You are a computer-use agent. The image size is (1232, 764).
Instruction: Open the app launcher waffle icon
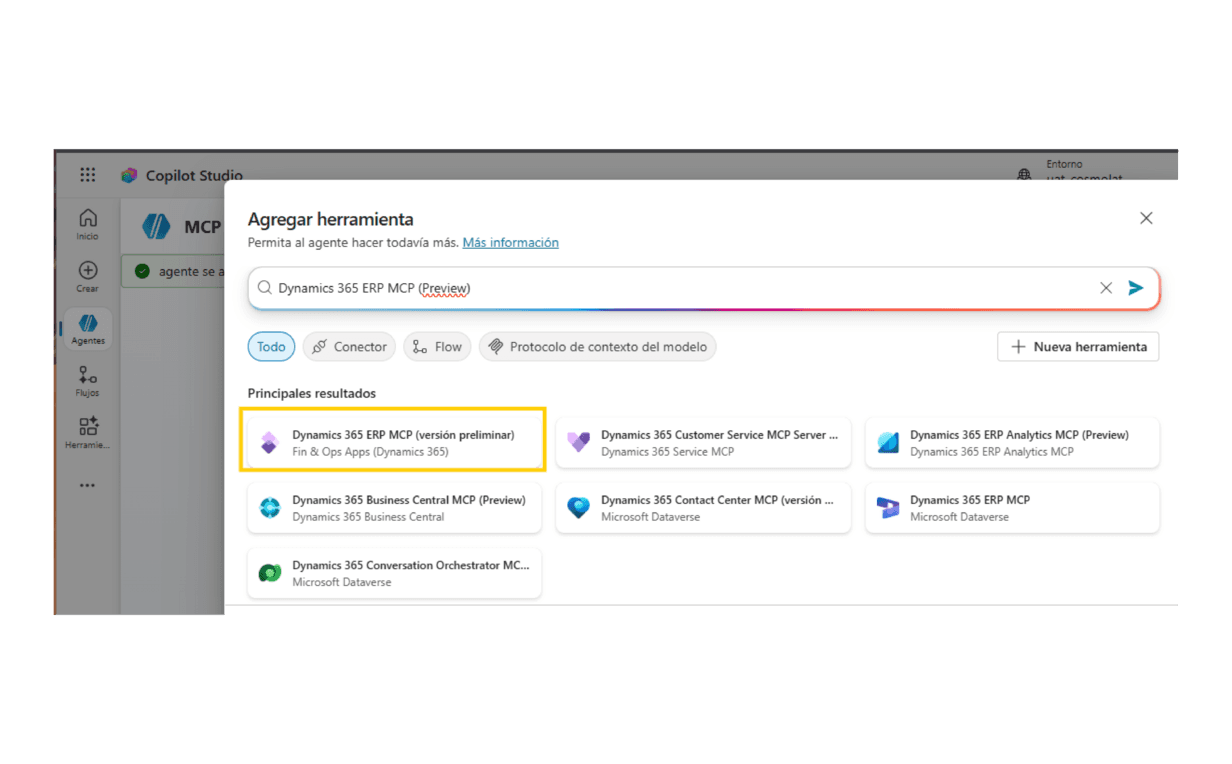88,175
